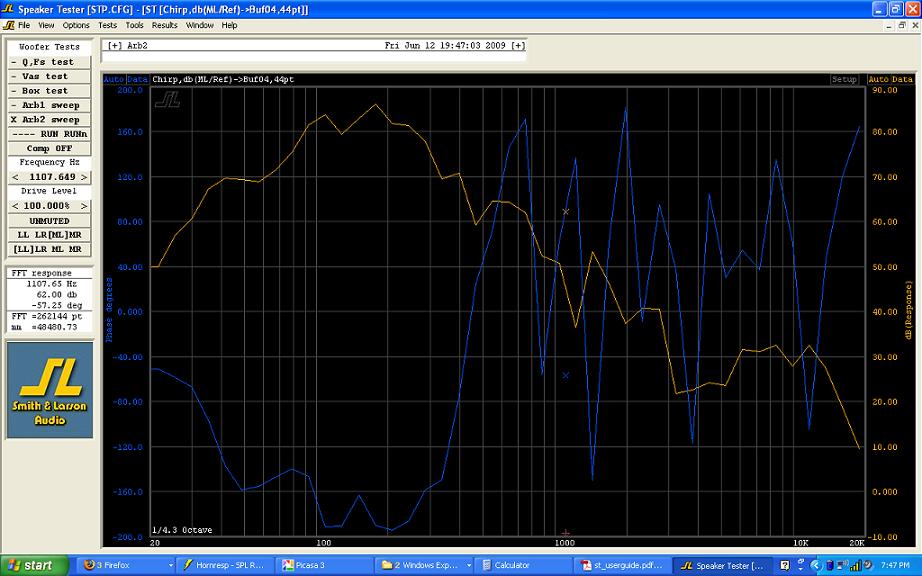Viewport: 922px width, 576px height.
Task: Open the Windows start menu
Action: 33,565
